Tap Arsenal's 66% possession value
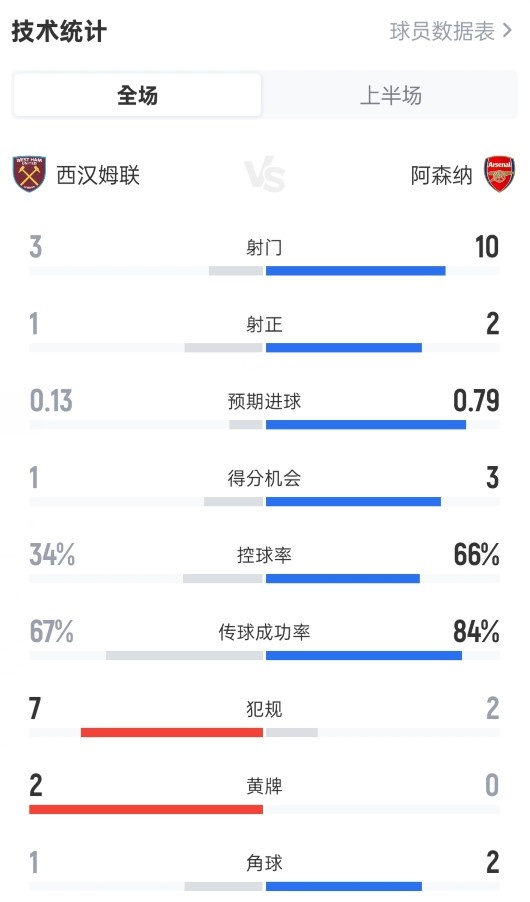Viewport: 530px width, 902px height. pos(476,555)
